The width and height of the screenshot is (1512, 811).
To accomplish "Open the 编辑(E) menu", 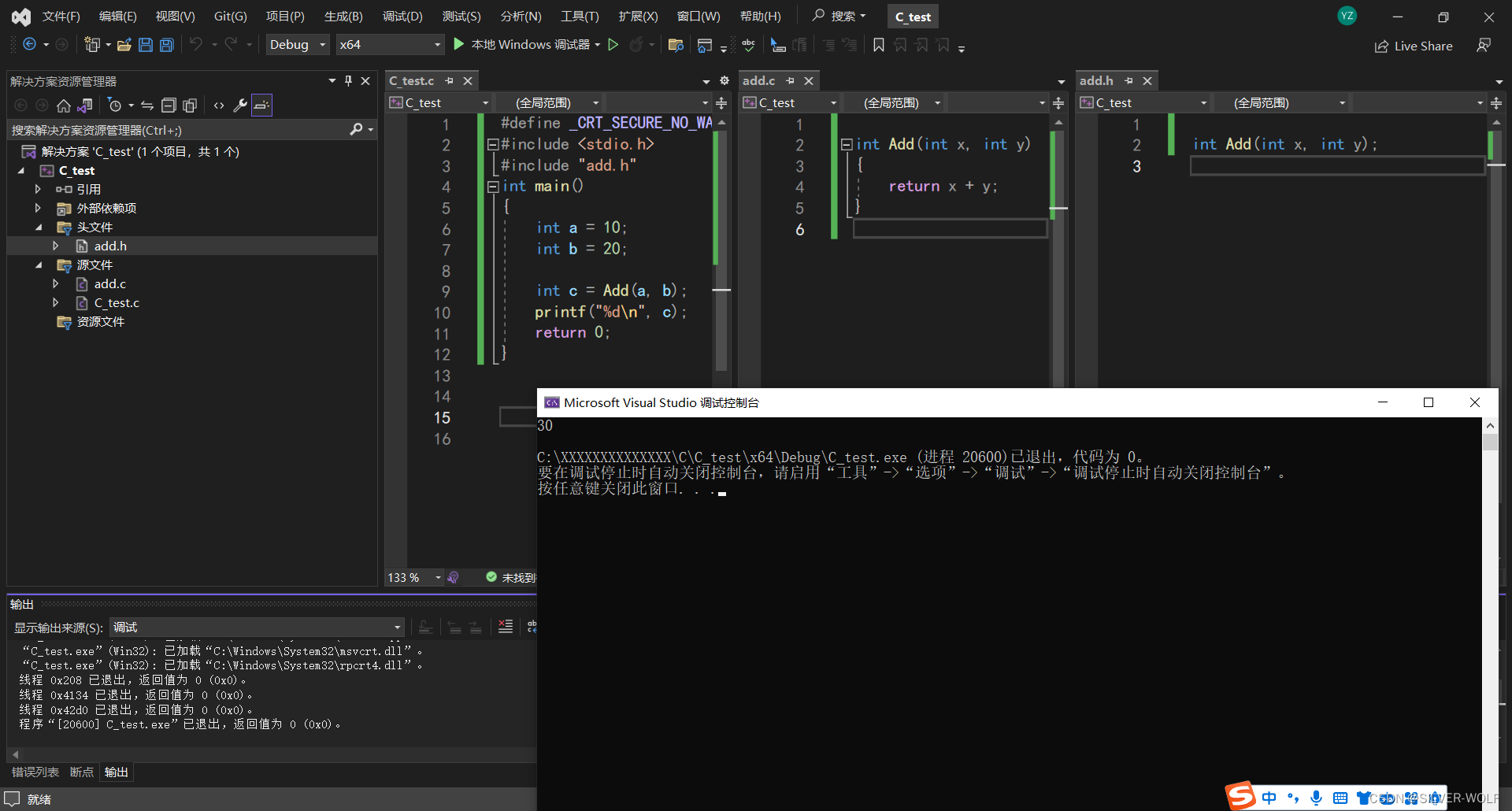I will coord(117,16).
